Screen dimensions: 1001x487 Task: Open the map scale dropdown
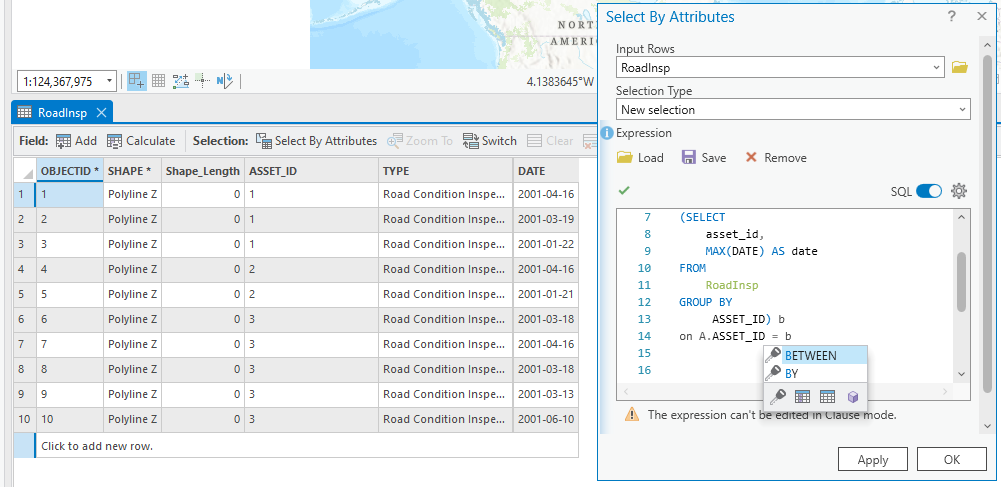(110, 81)
